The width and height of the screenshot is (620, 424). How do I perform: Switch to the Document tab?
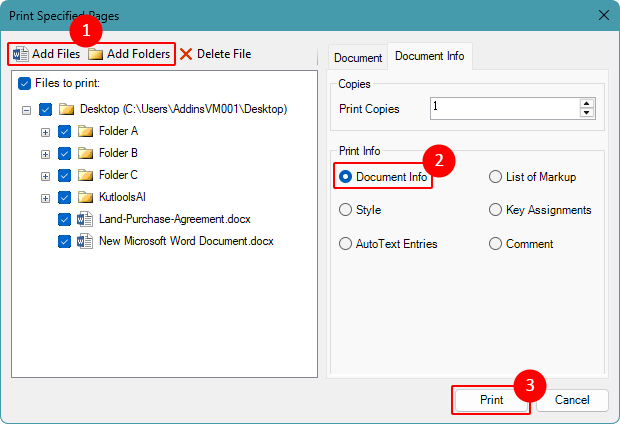click(x=358, y=58)
